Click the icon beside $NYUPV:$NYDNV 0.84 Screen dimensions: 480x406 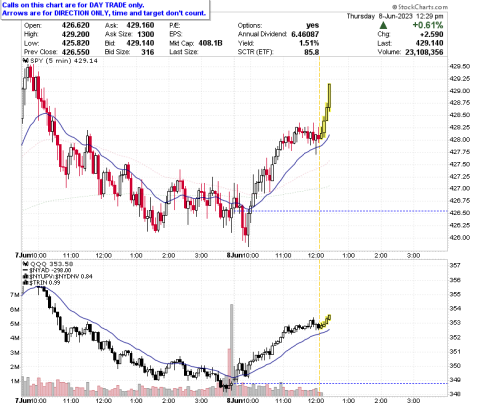(25, 277)
